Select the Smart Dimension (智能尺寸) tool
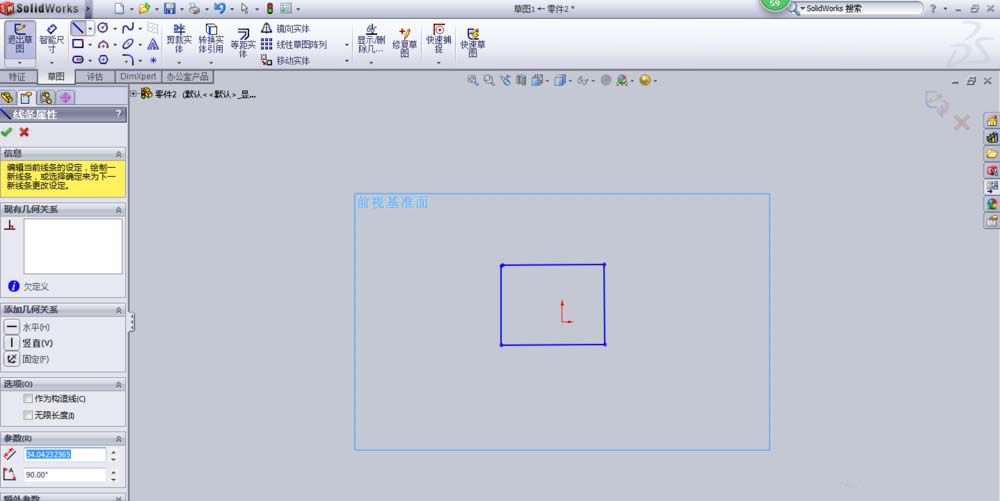 pyautogui.click(x=52, y=40)
